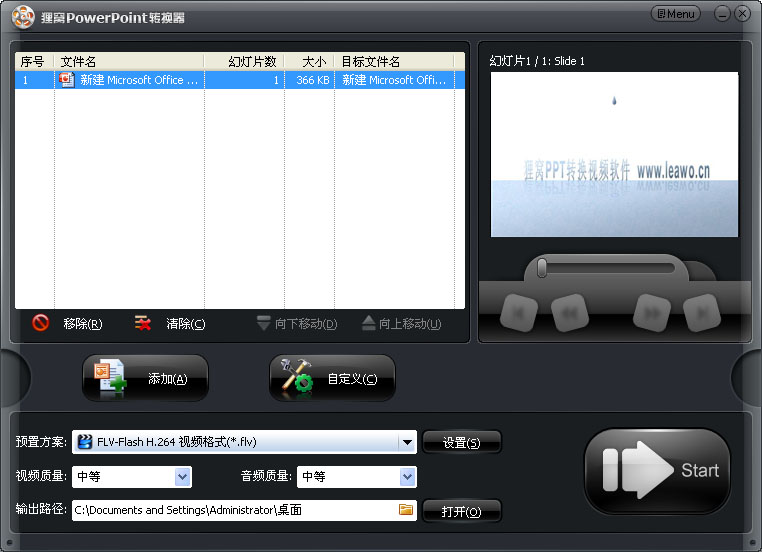Expand the 视频质量 video quality dropdown
The height and width of the screenshot is (552, 762).
point(183,477)
